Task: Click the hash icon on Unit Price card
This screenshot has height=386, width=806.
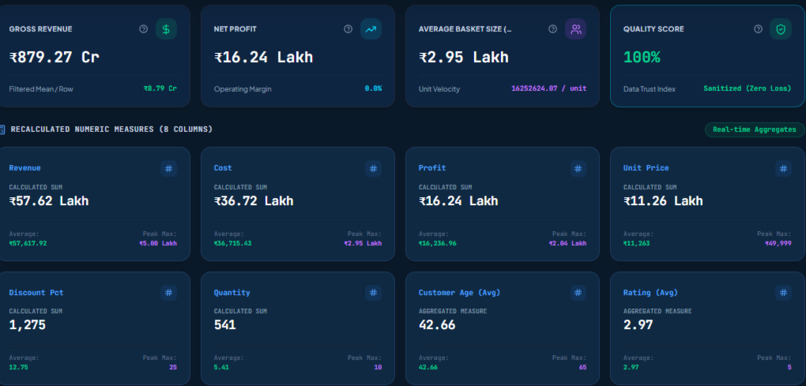Action: pyautogui.click(x=783, y=169)
